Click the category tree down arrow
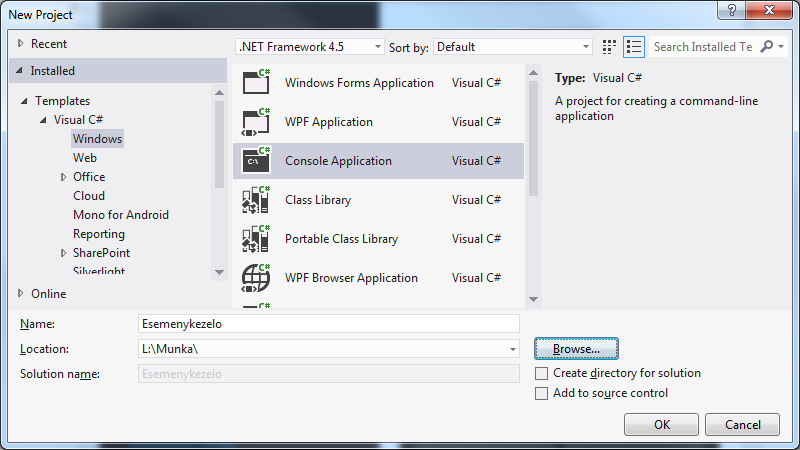 click(219, 272)
